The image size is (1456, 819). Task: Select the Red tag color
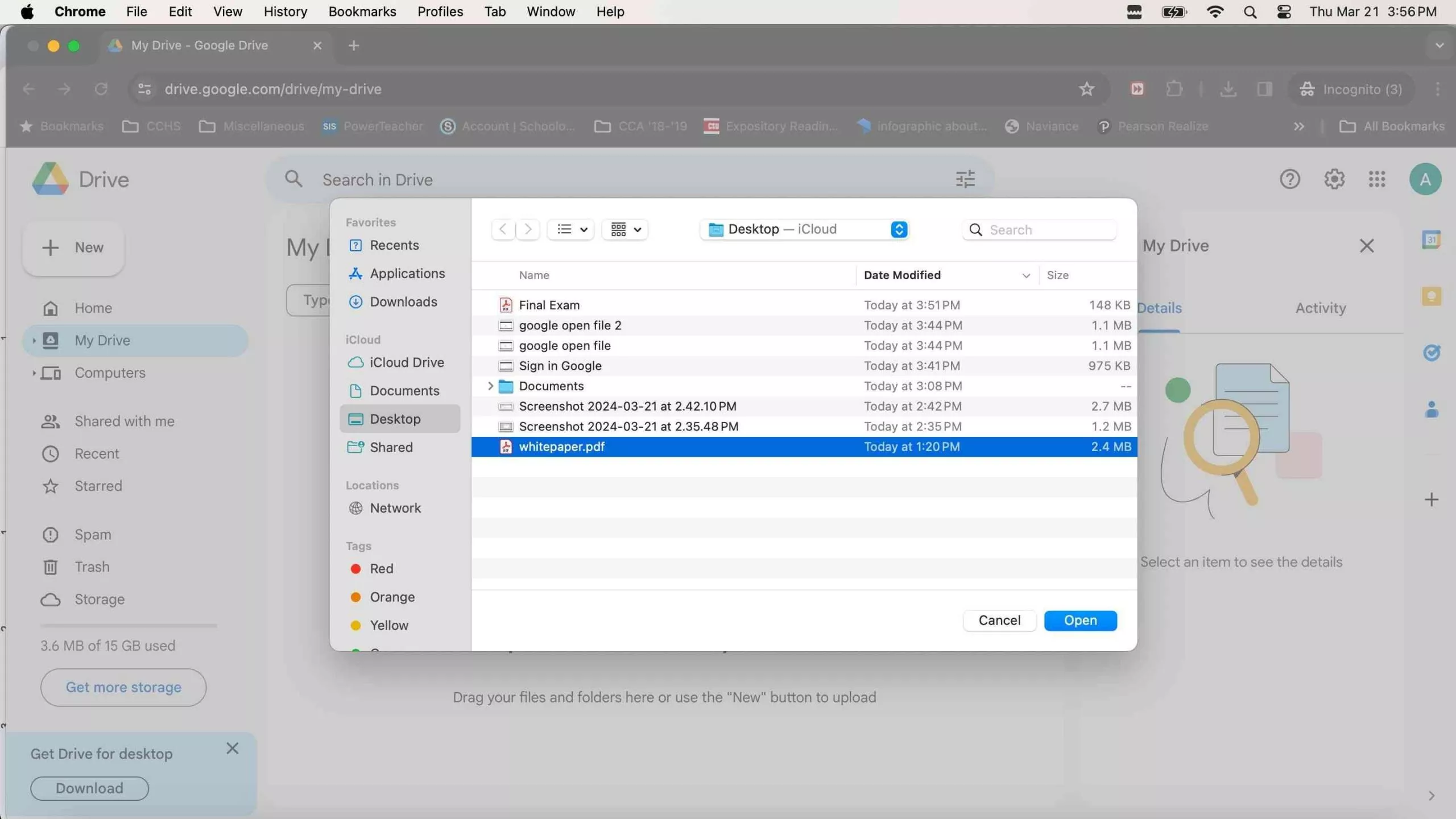coord(380,569)
